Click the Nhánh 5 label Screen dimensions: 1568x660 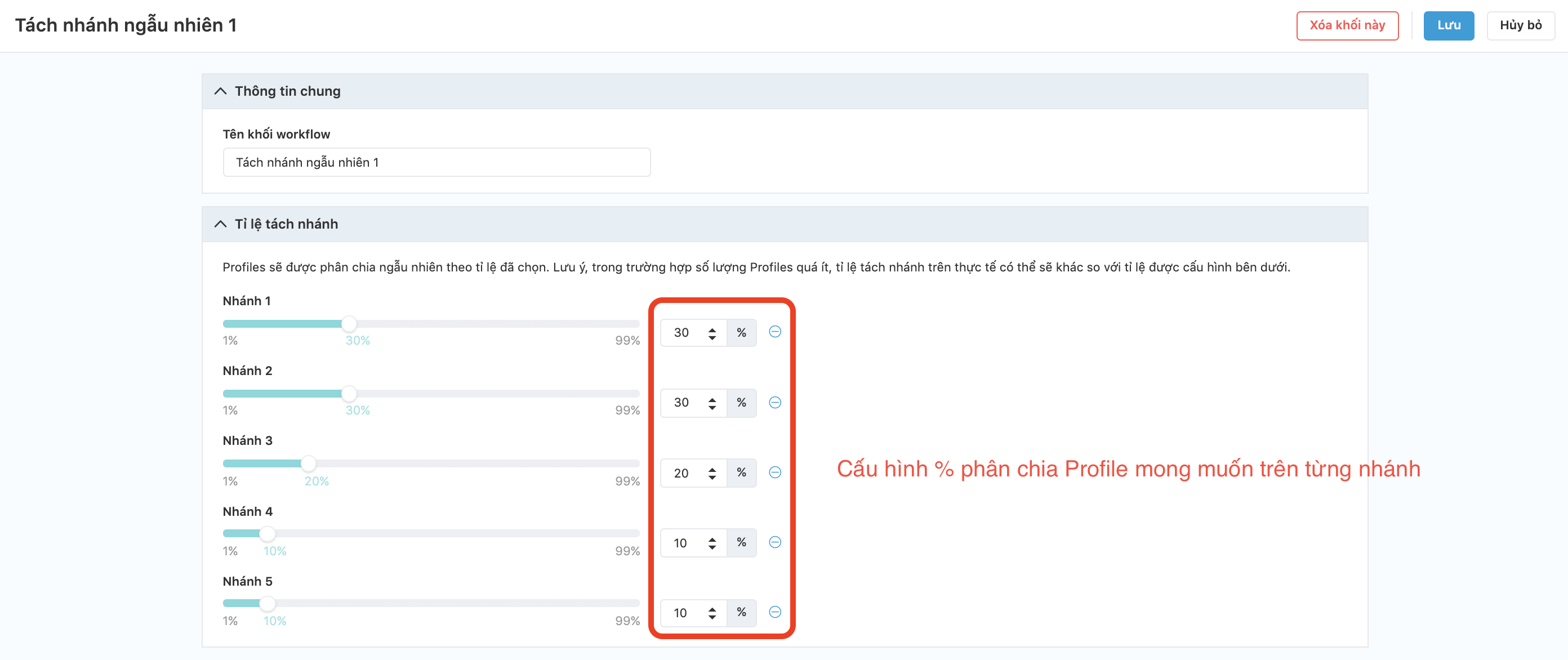coord(247,582)
